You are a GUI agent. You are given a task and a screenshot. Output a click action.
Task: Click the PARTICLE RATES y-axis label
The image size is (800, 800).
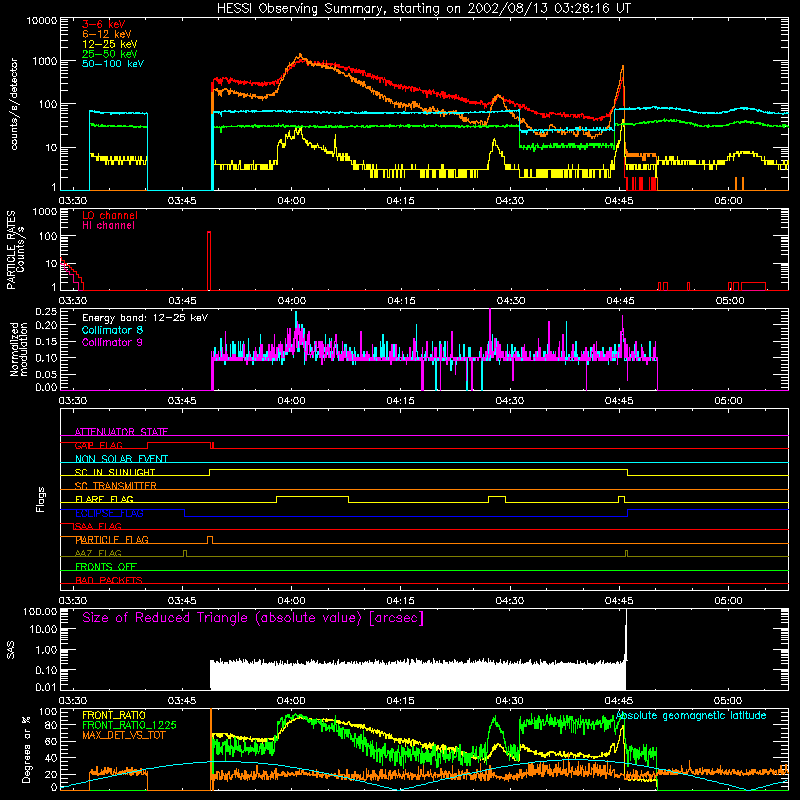(x=15, y=250)
